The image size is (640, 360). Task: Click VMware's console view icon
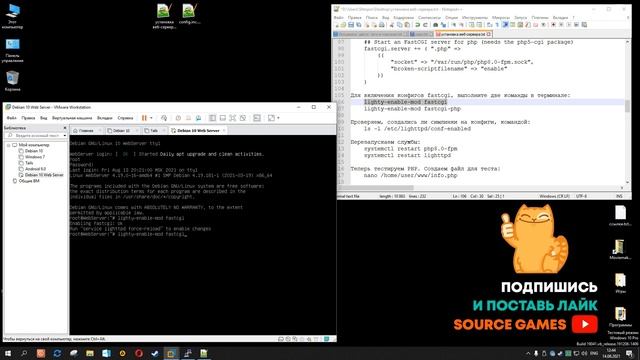pos(257,118)
